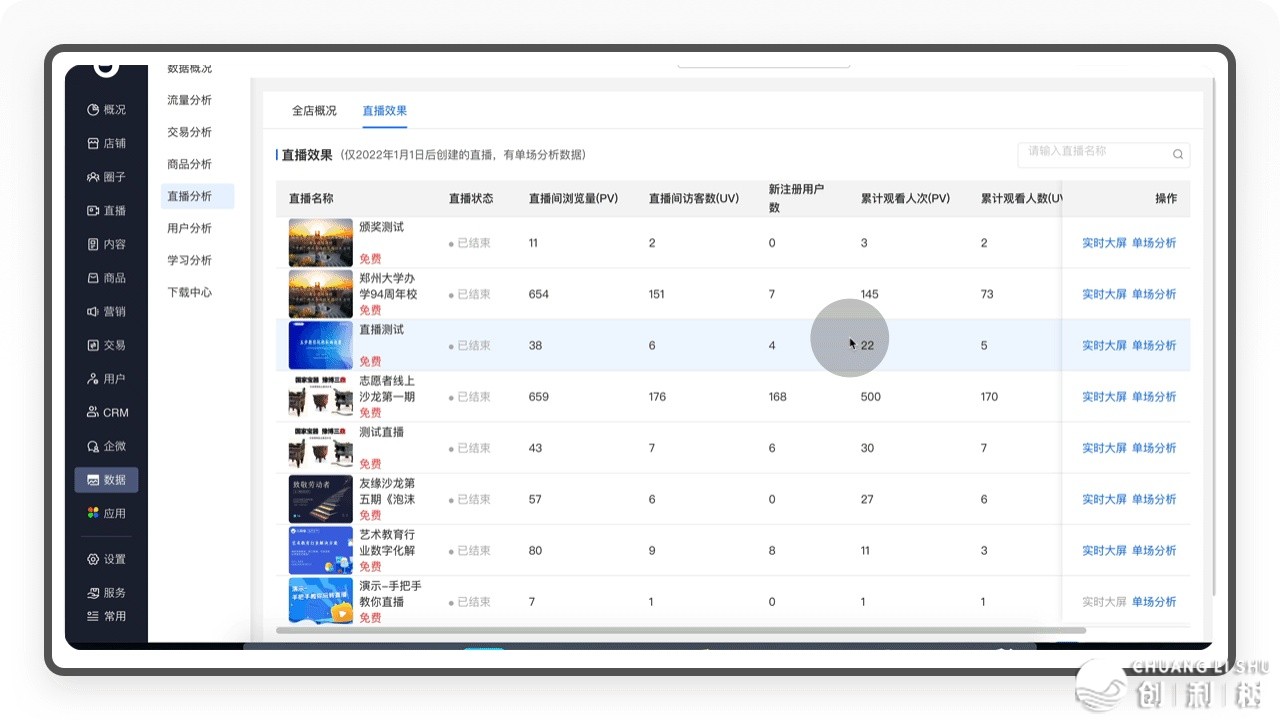
Task: Open the 直播 live icon in sidebar
Action: click(93, 211)
